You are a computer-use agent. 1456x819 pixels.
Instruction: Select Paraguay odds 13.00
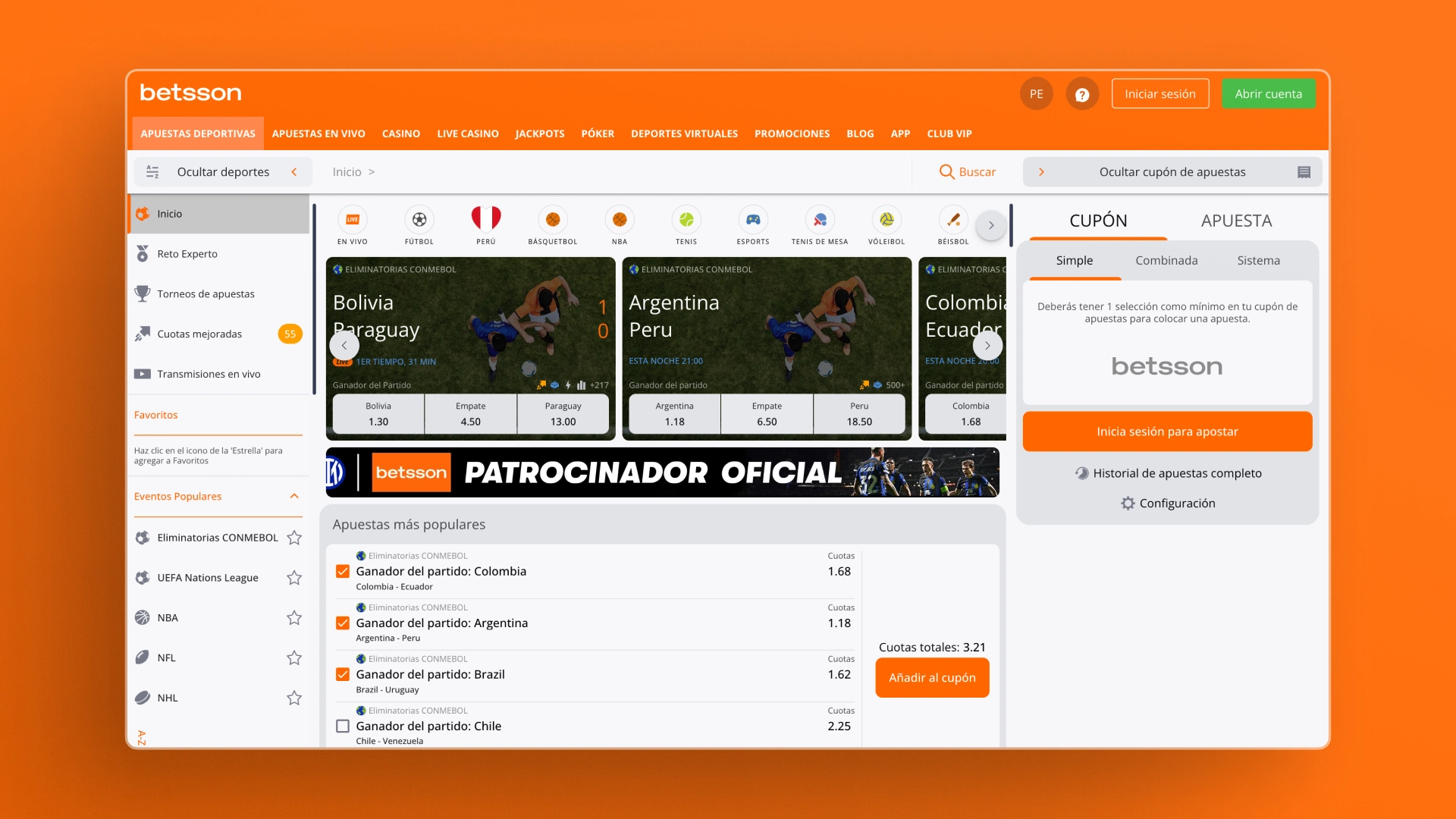point(563,414)
